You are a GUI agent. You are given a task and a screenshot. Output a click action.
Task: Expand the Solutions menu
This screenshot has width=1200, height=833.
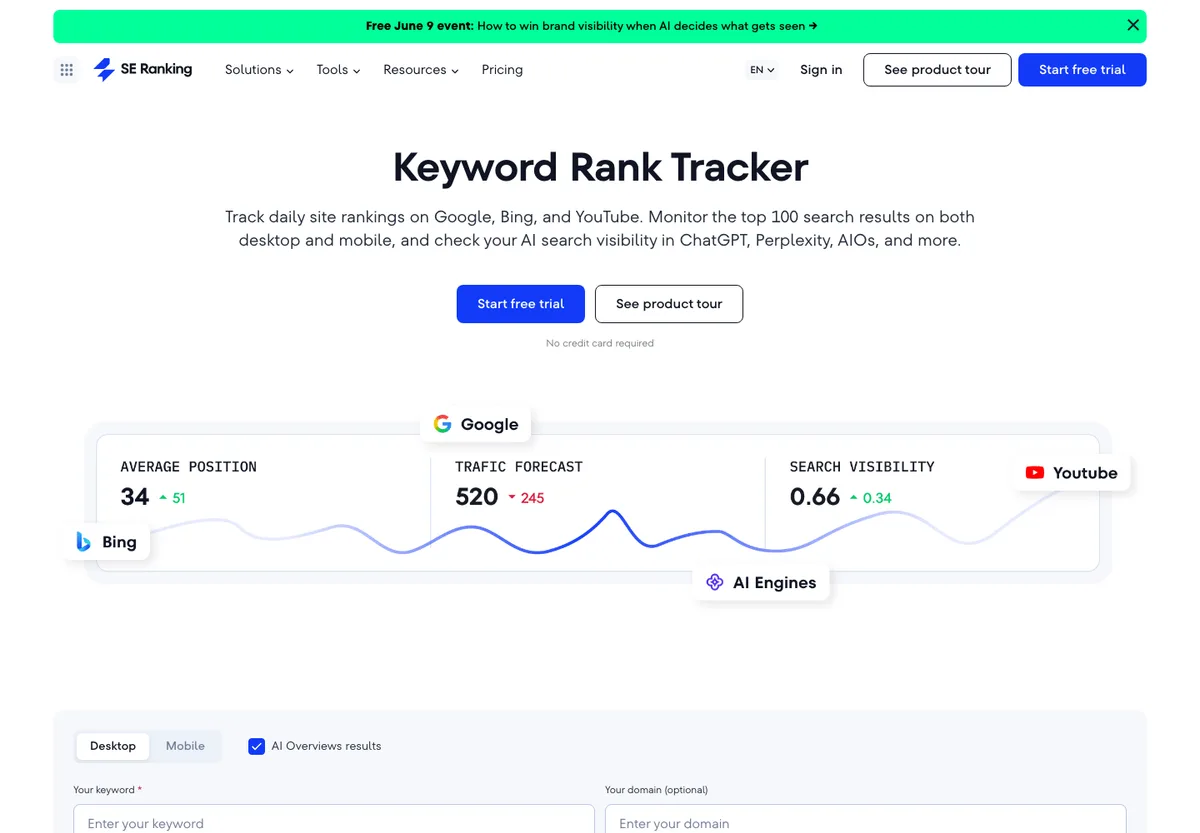pos(259,70)
